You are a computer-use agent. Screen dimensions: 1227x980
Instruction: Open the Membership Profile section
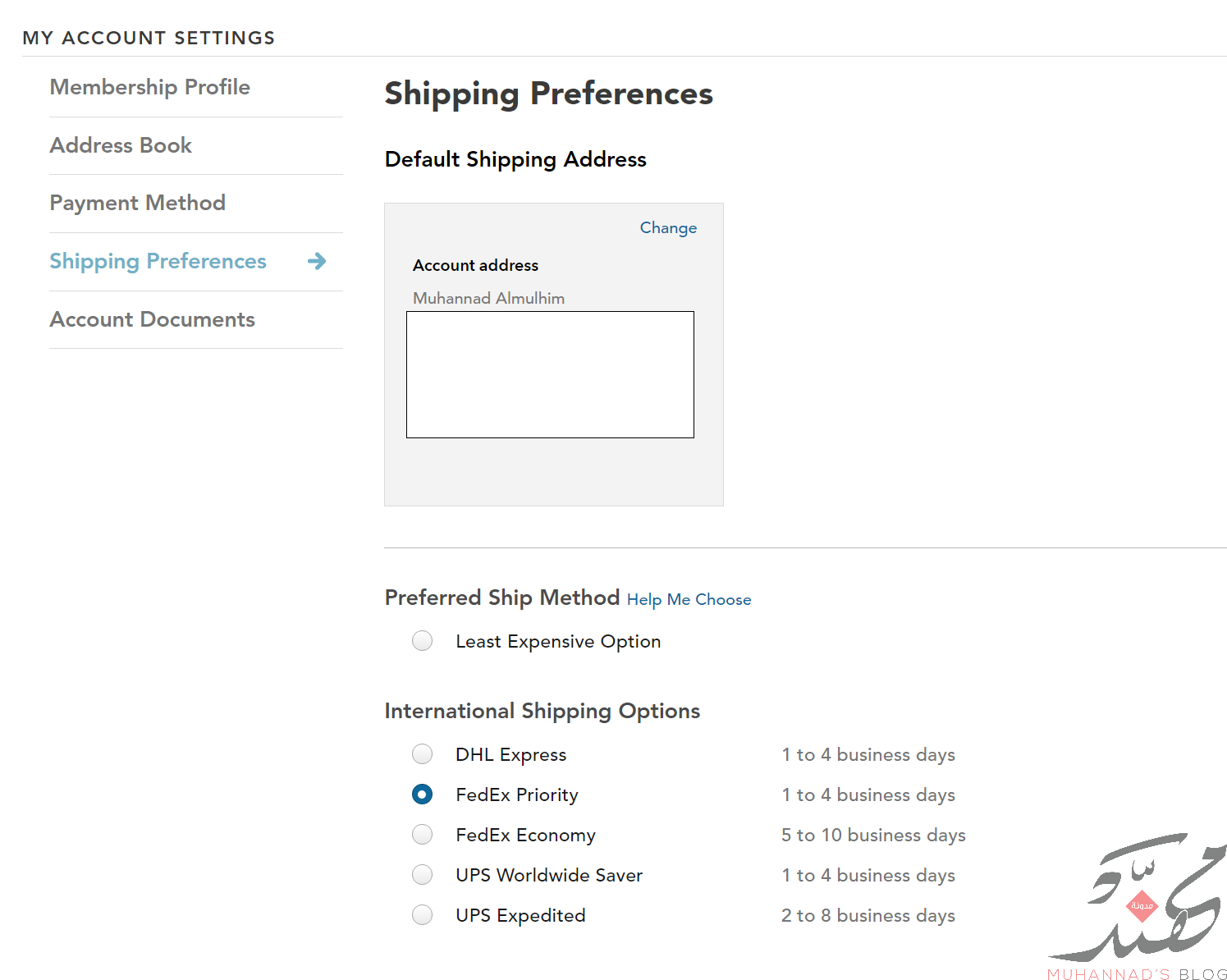(x=150, y=87)
